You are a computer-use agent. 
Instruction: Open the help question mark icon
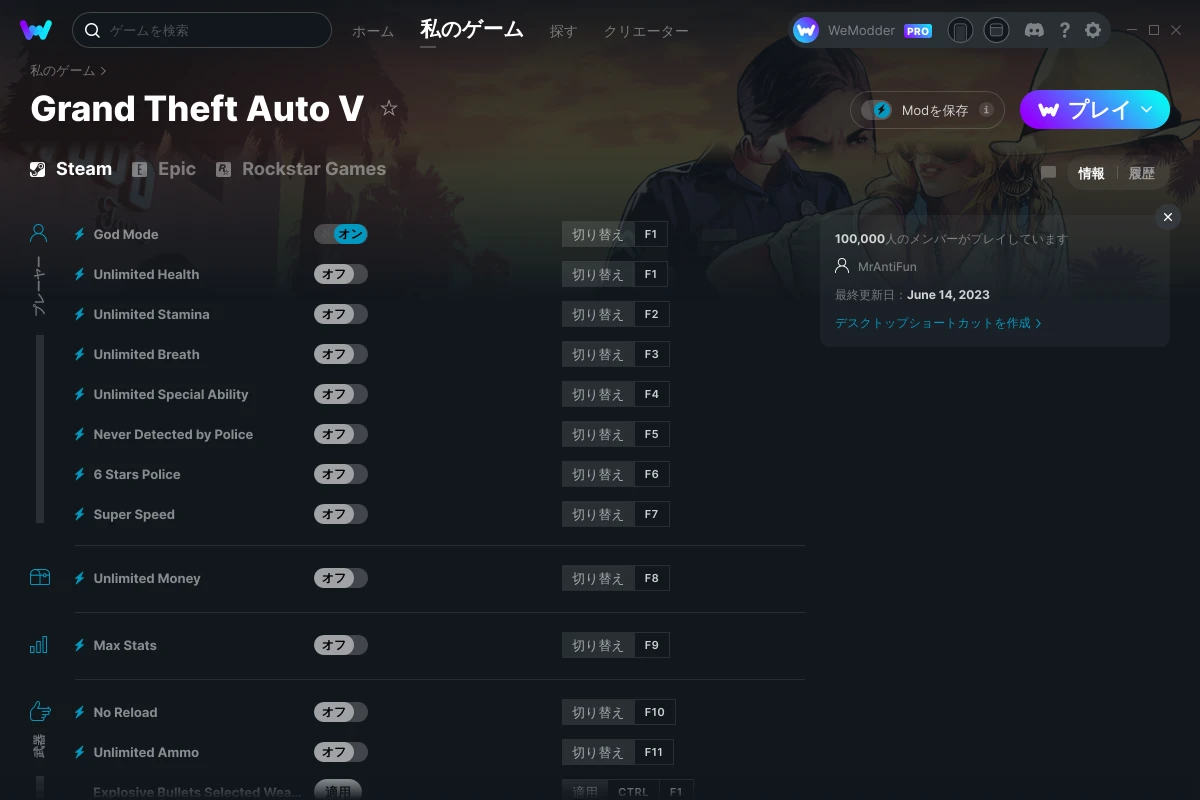pyautogui.click(x=1064, y=30)
